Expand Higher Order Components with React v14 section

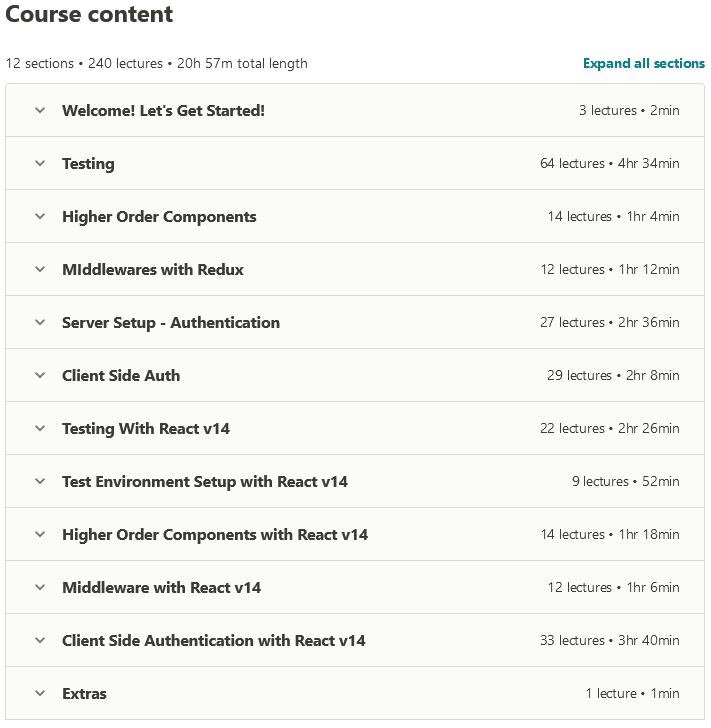coord(40,534)
